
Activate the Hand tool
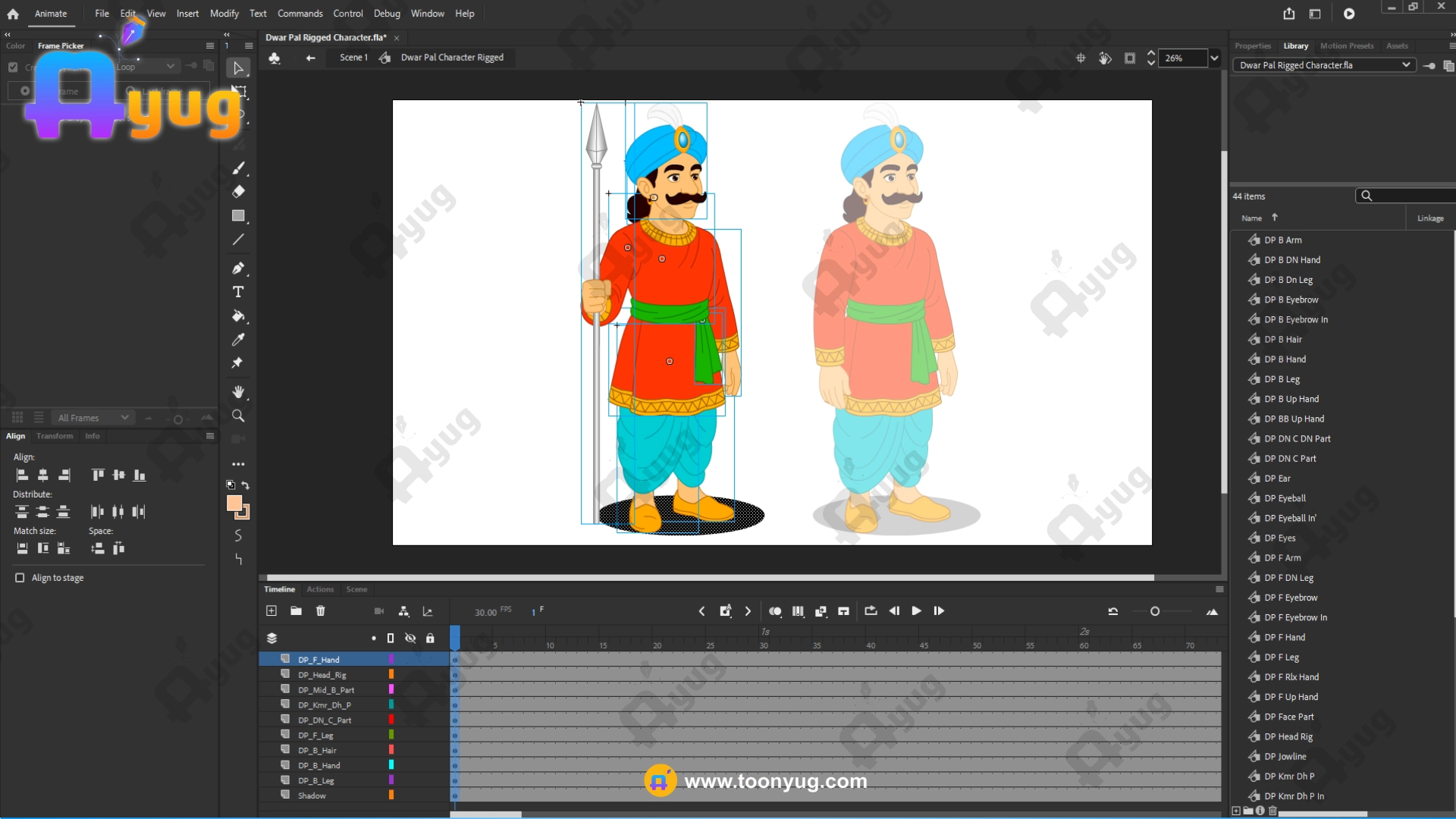point(238,392)
